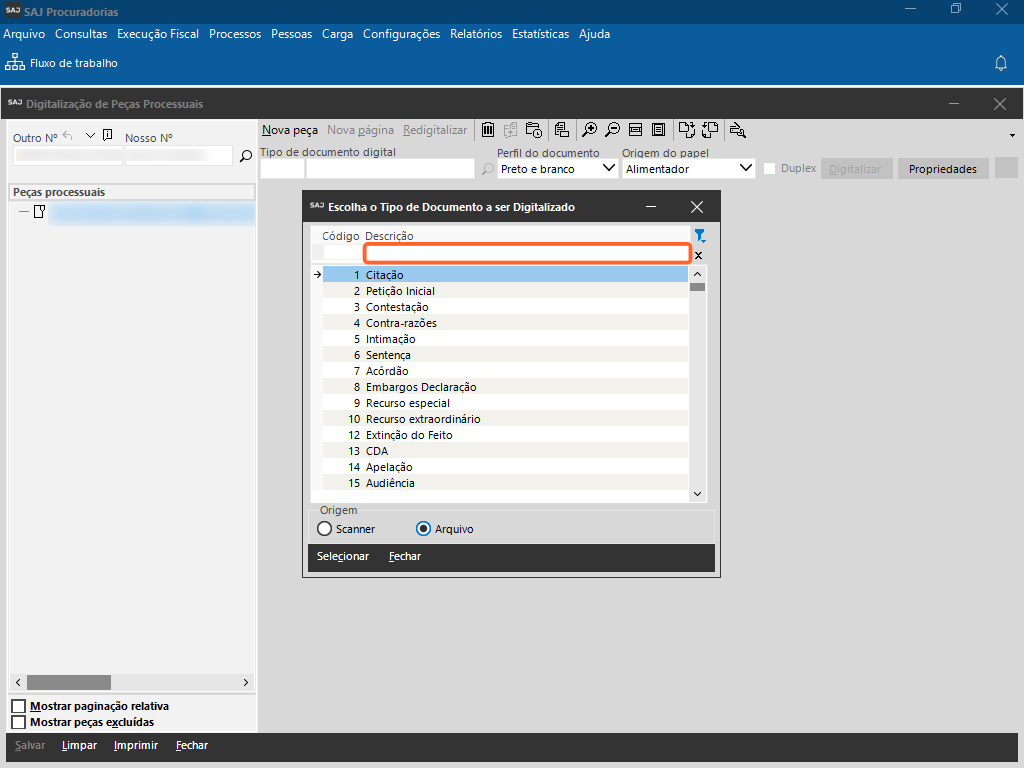Image resolution: width=1024 pixels, height=768 pixels.
Task: Open the Execução Fiscal menu
Action: [x=158, y=34]
